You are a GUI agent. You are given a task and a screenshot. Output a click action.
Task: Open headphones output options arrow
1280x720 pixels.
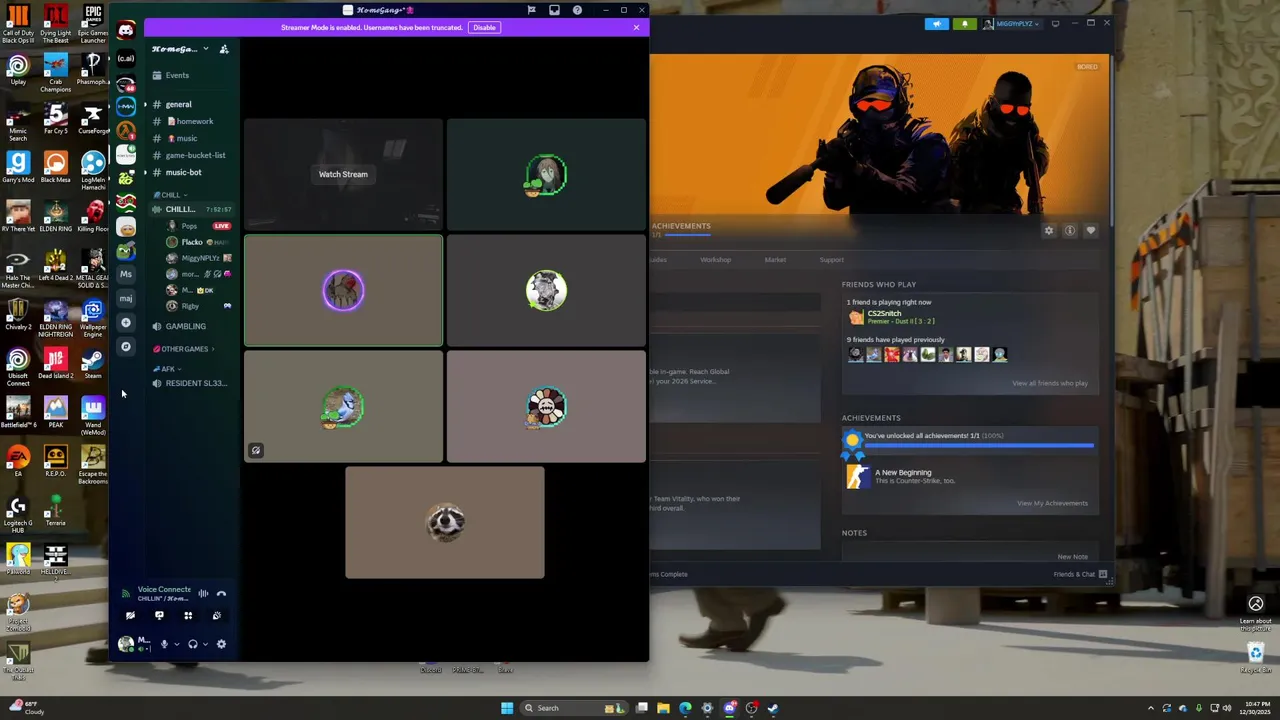(x=206, y=644)
